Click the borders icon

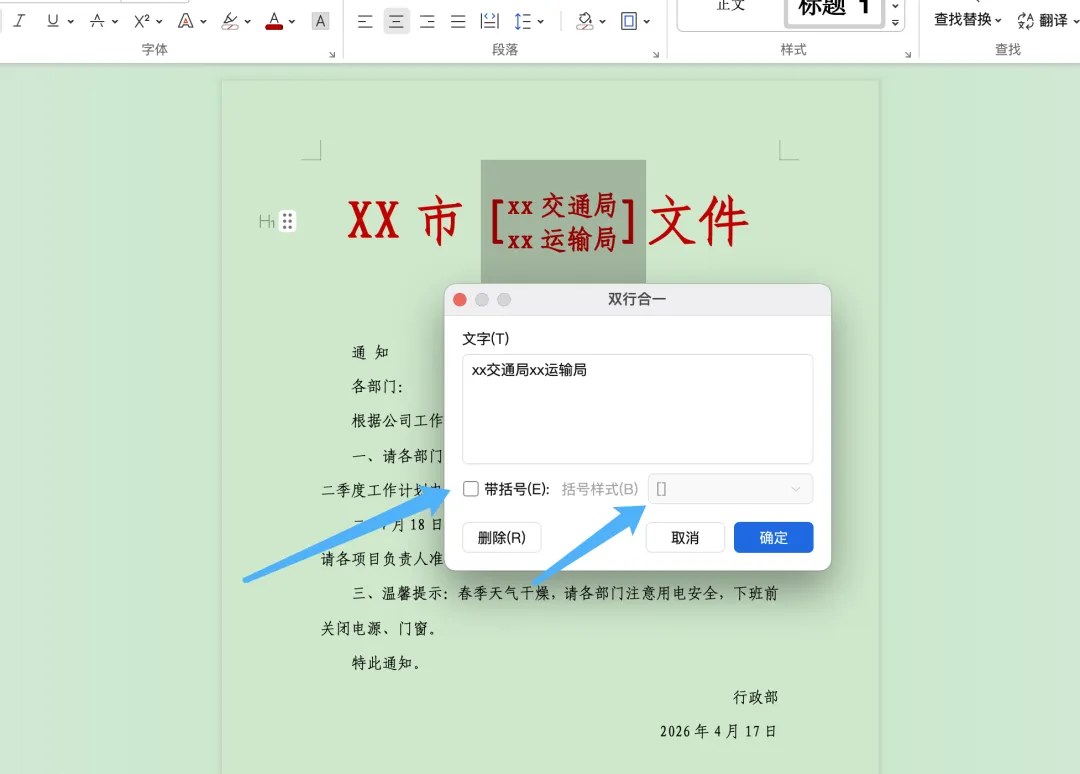(x=629, y=21)
